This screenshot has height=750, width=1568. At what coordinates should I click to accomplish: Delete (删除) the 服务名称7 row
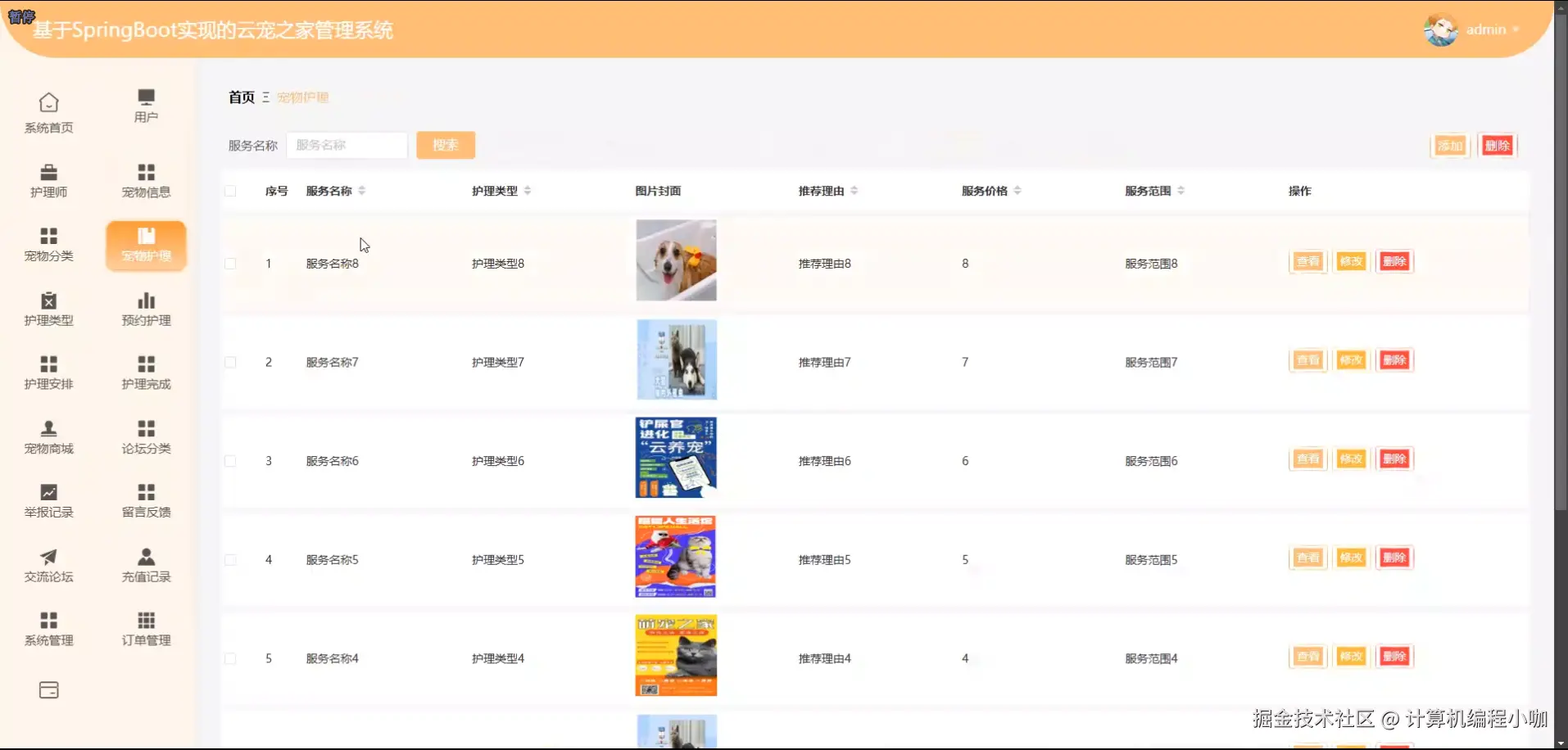pyautogui.click(x=1394, y=360)
